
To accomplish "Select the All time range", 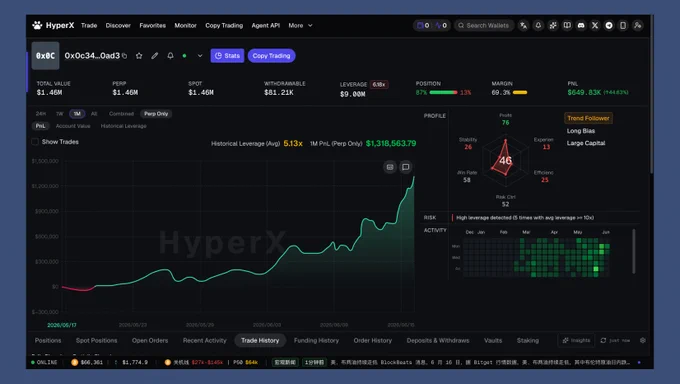I will coord(94,114).
